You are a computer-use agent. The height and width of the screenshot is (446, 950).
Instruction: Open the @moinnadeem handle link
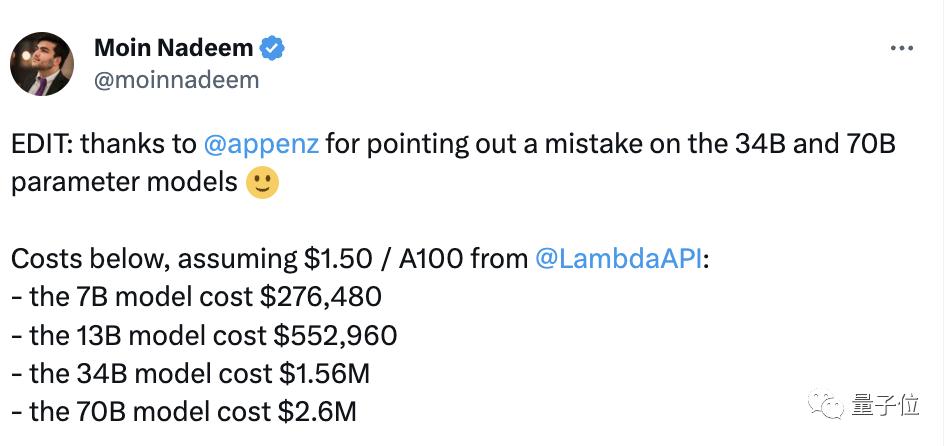point(176,80)
